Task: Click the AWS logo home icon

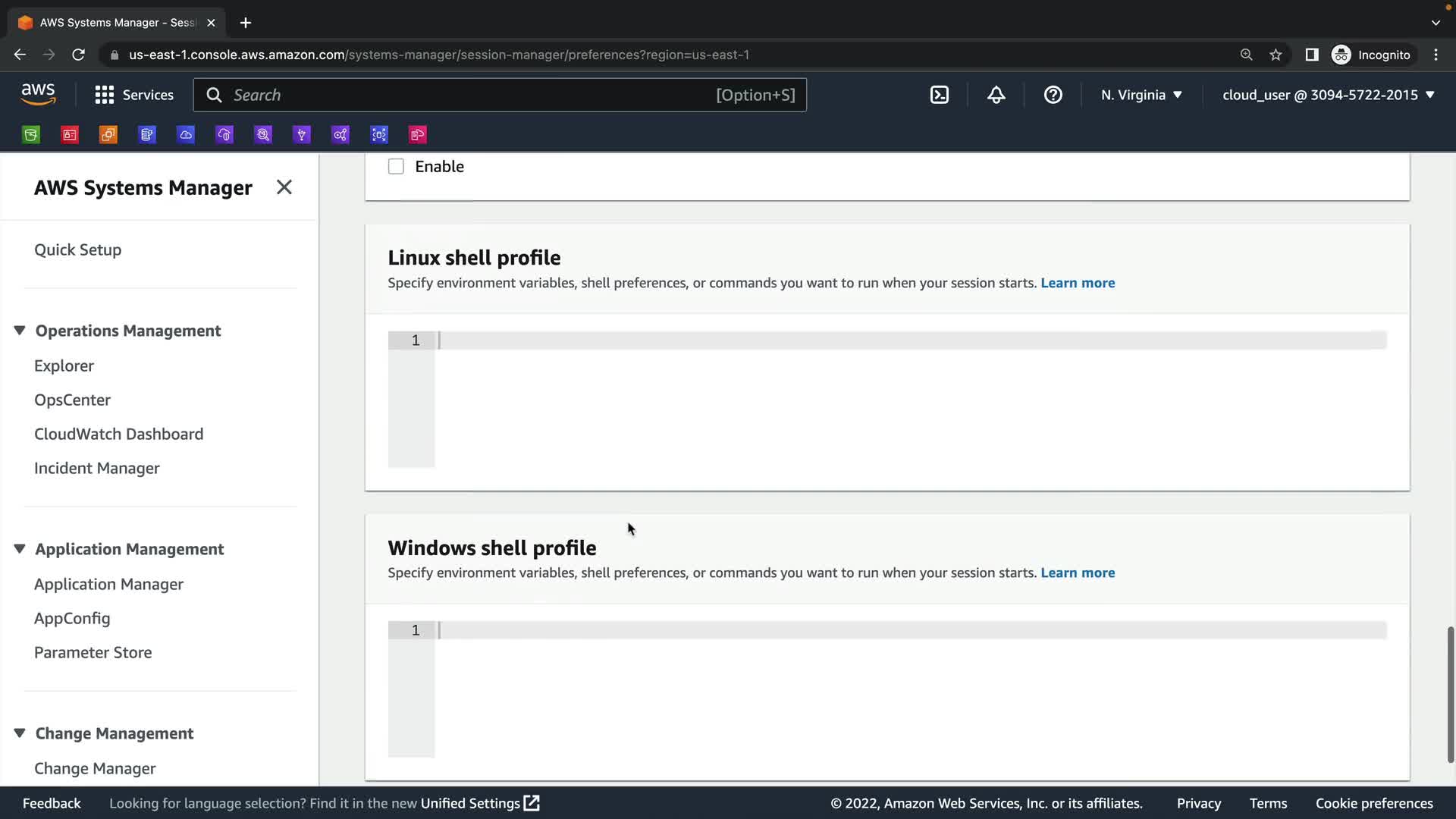Action: 38,95
